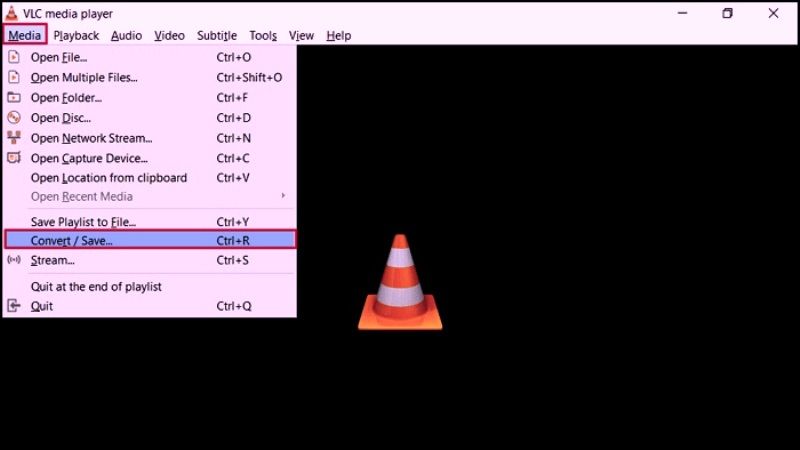Image resolution: width=800 pixels, height=450 pixels.
Task: Choose Open Capture Device... entry
Action: click(x=149, y=158)
